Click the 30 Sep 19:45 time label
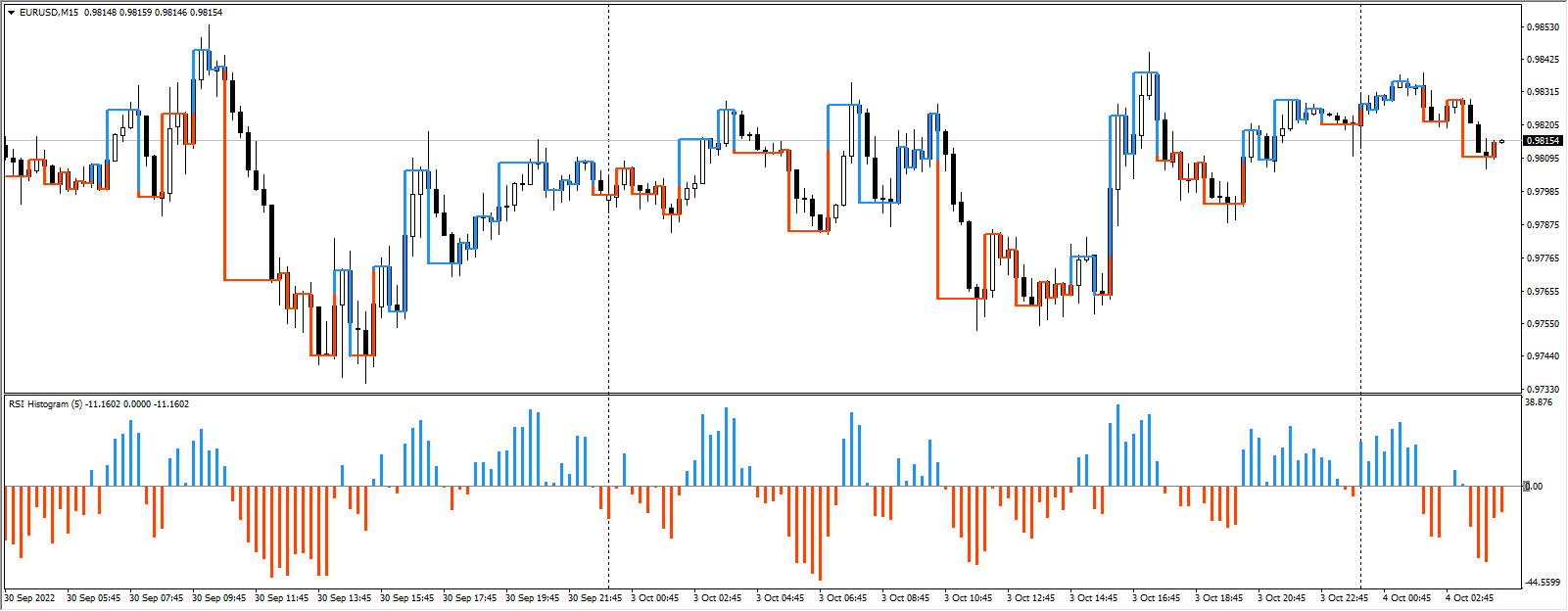 click(533, 598)
